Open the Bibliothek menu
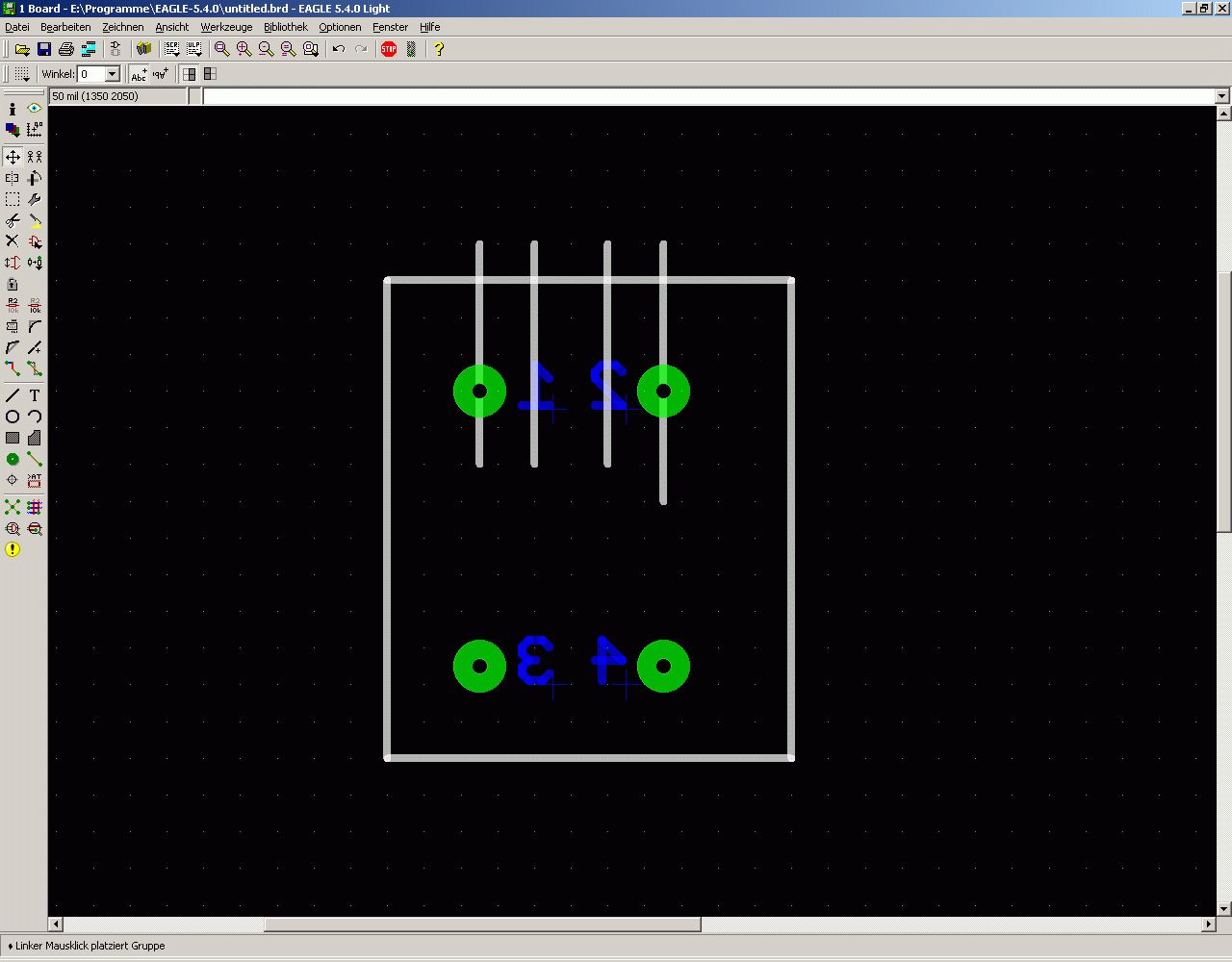1232x962 pixels. coord(286,27)
